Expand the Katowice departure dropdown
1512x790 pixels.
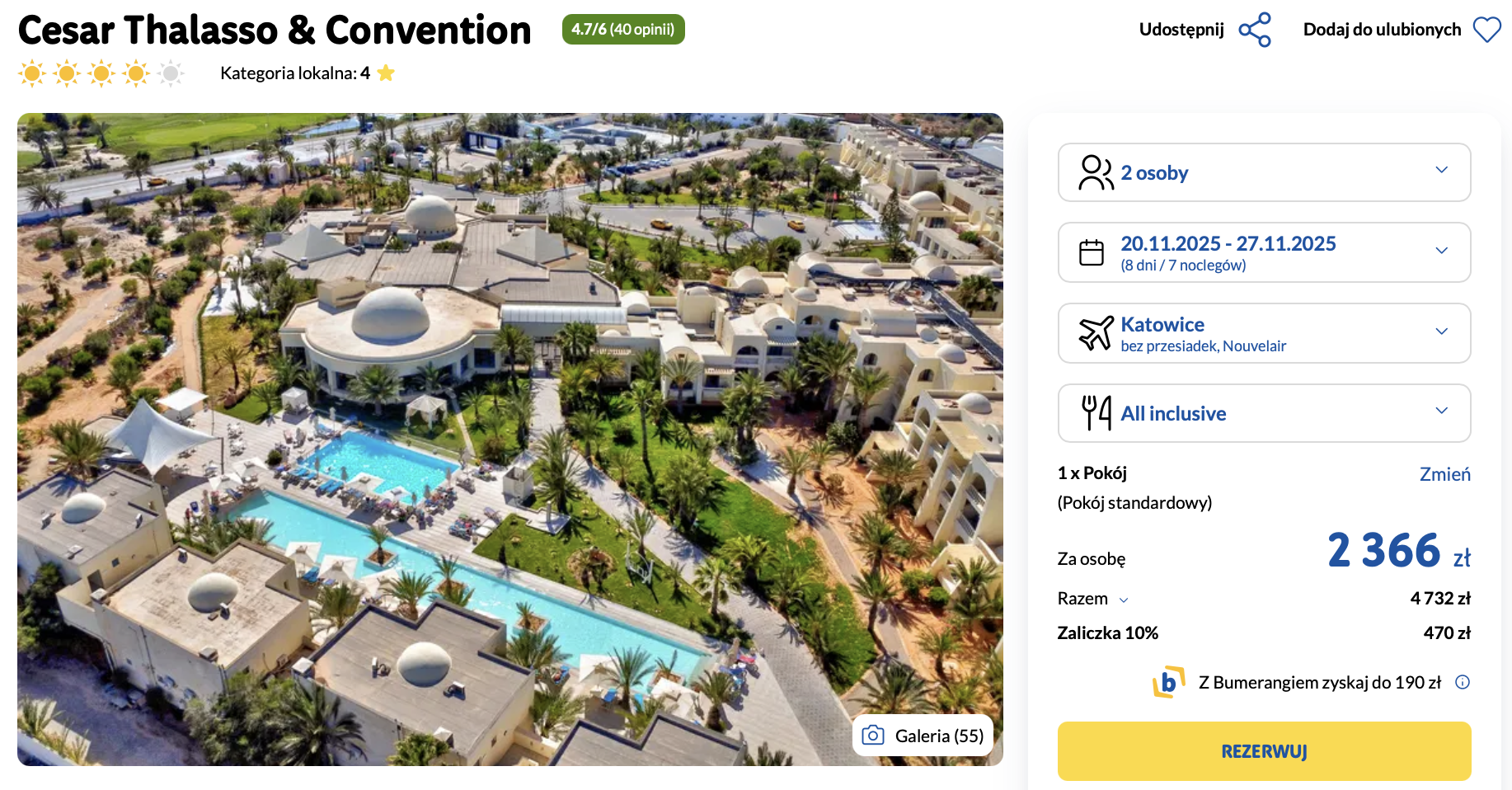click(x=1442, y=332)
